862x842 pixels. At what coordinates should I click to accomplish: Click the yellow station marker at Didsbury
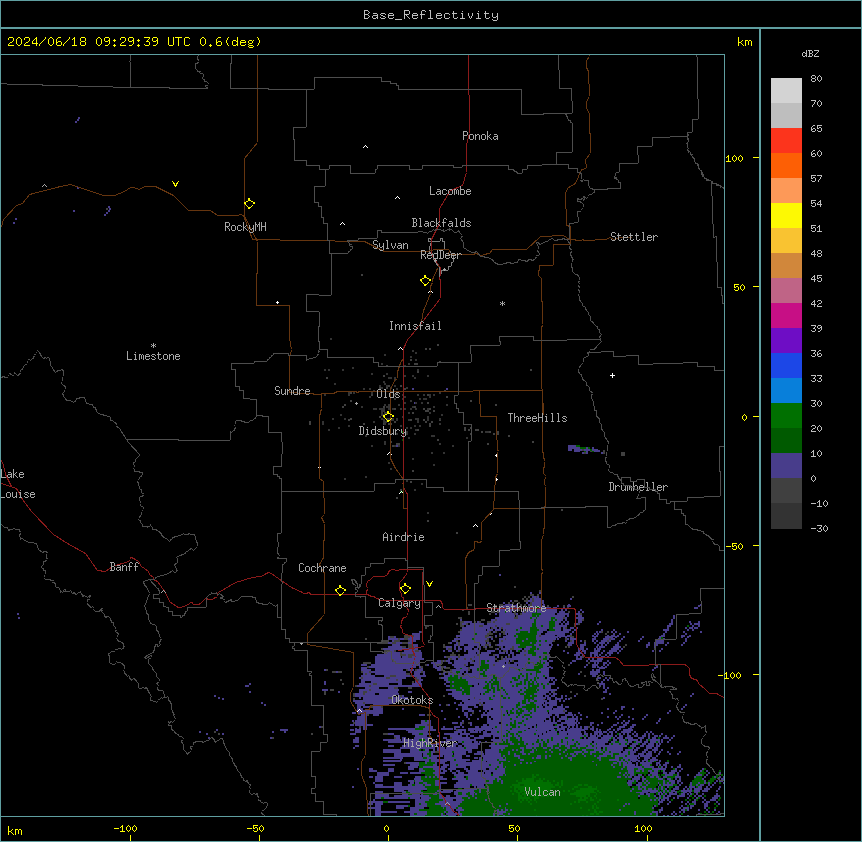tap(388, 417)
